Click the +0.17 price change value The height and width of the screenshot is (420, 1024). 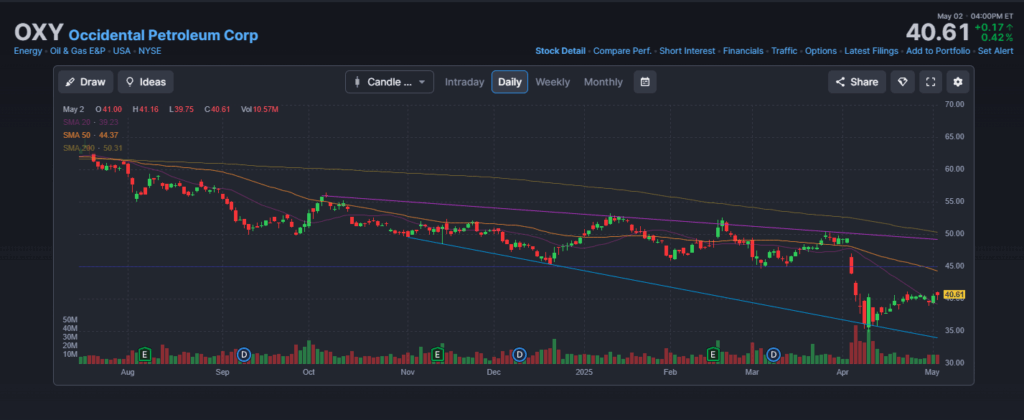pos(993,27)
